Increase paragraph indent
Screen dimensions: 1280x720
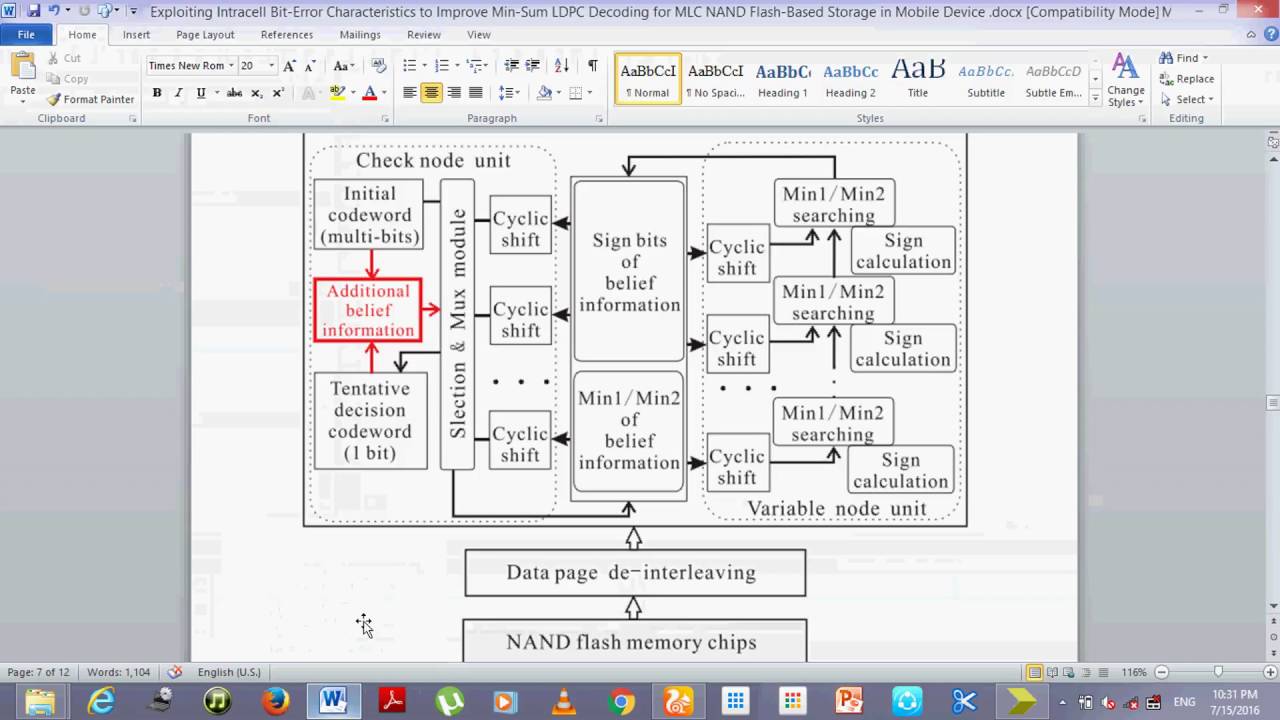533,66
